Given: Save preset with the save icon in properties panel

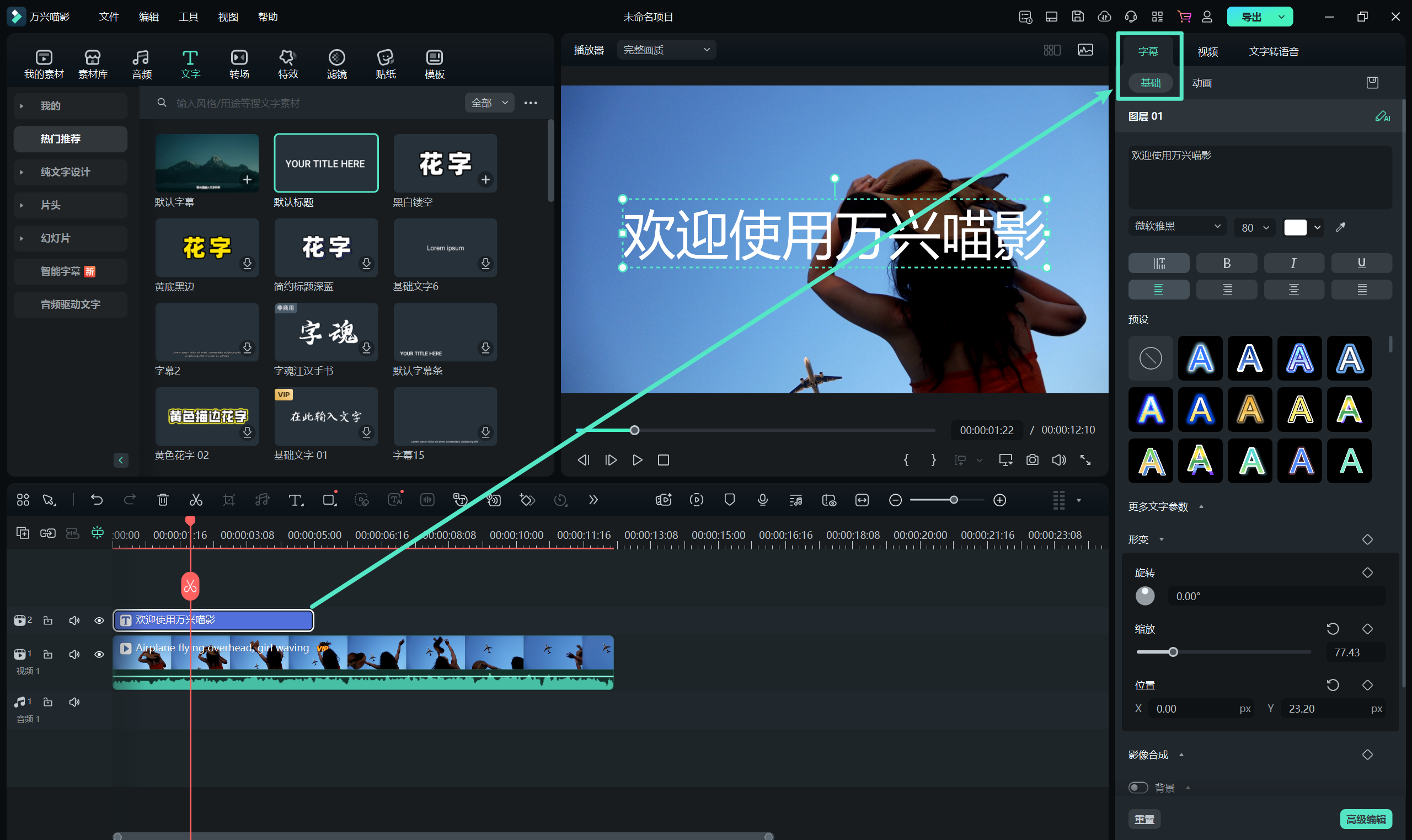Looking at the screenshot, I should (x=1372, y=83).
